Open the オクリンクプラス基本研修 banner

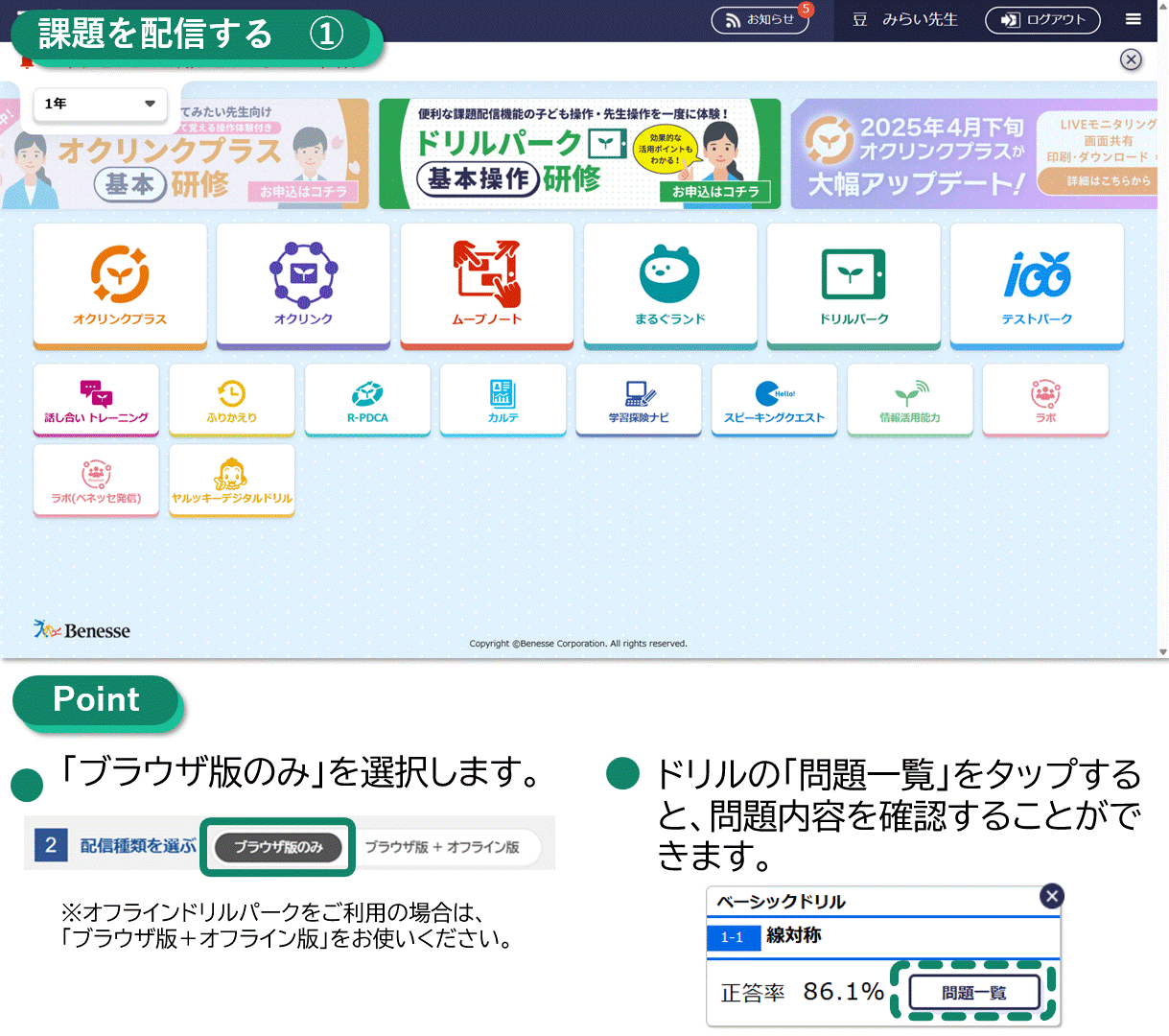[x=185, y=153]
